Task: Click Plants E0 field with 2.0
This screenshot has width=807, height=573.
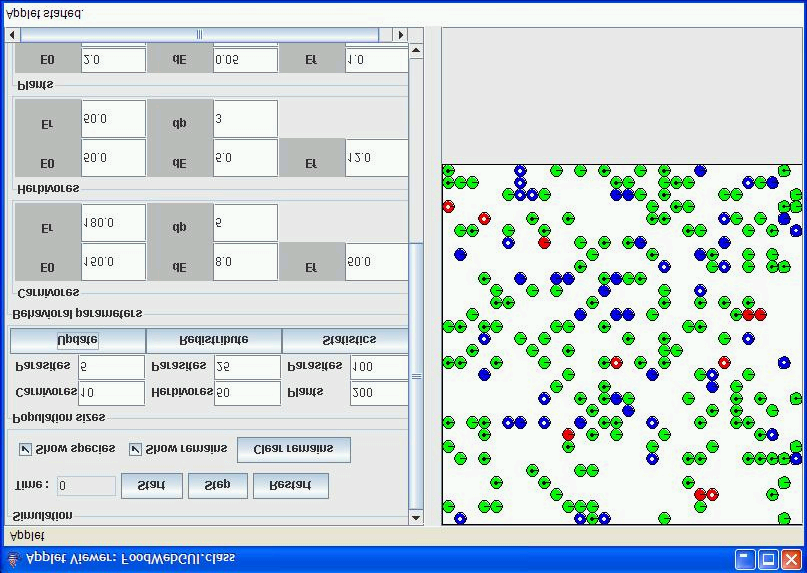Action: pyautogui.click(x=113, y=60)
